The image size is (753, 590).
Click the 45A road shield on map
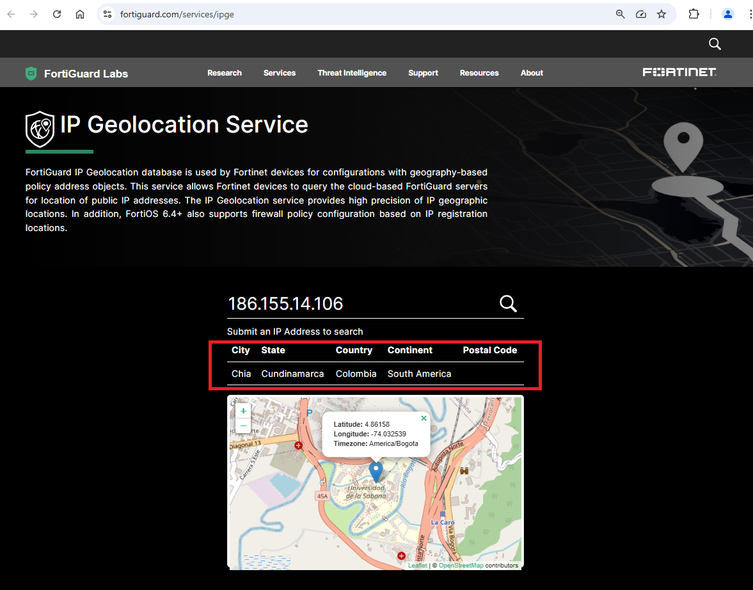click(x=322, y=496)
